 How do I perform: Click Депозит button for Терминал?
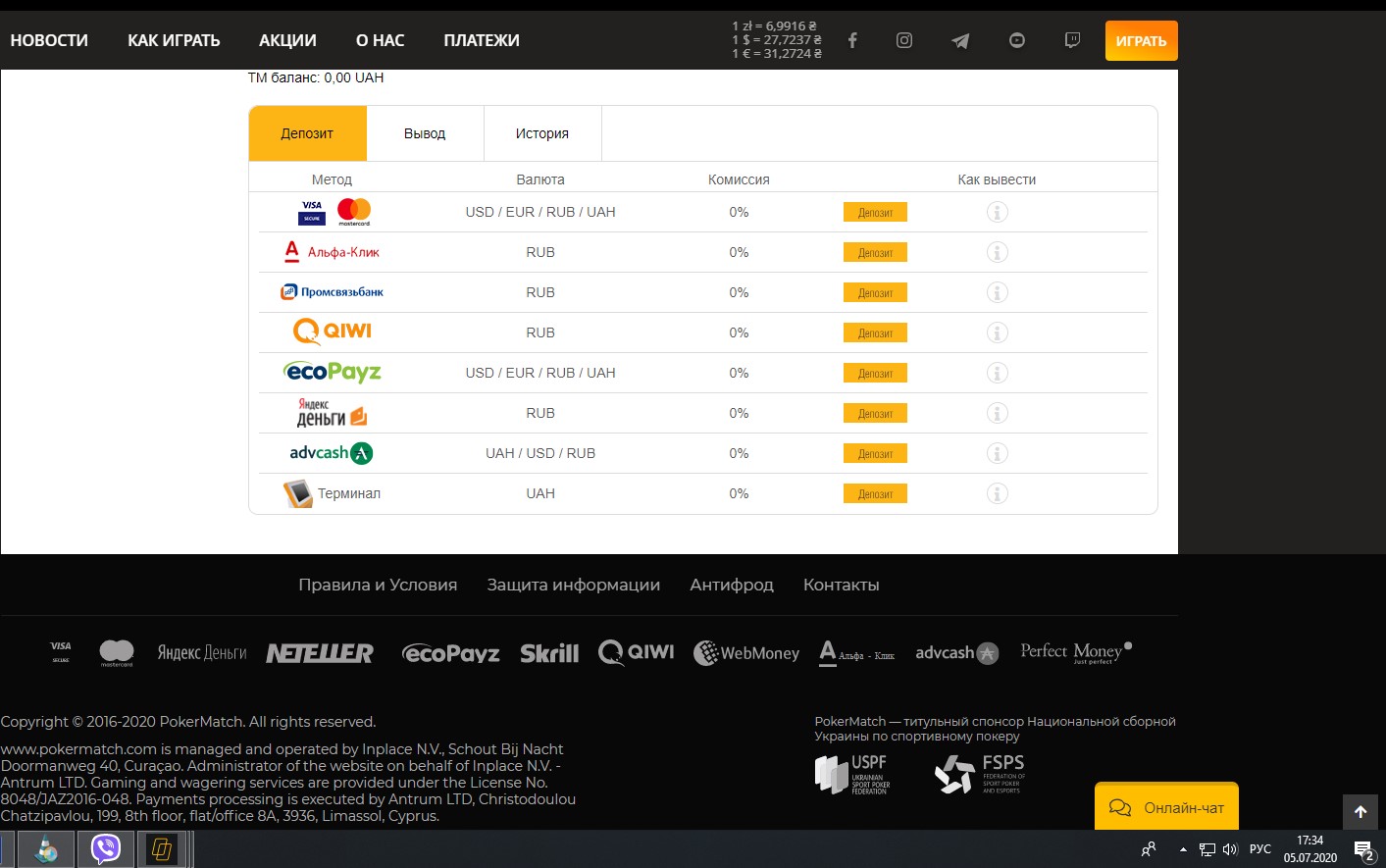pos(875,493)
